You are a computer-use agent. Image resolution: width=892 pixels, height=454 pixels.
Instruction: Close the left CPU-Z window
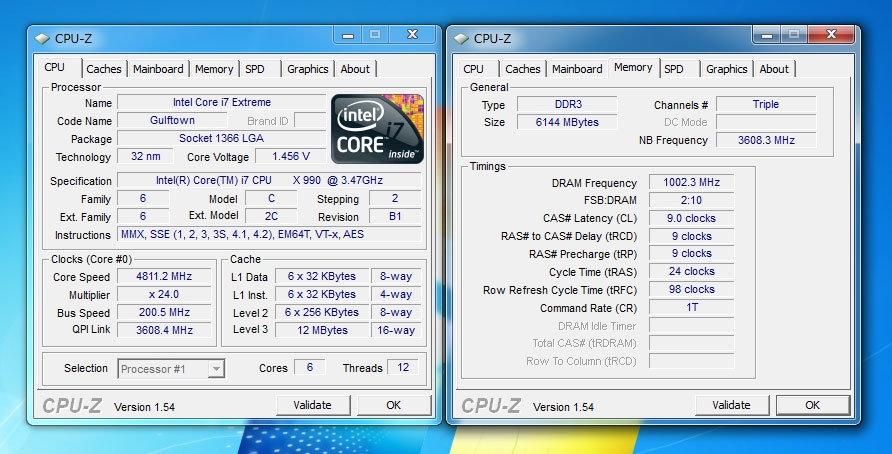[413, 35]
